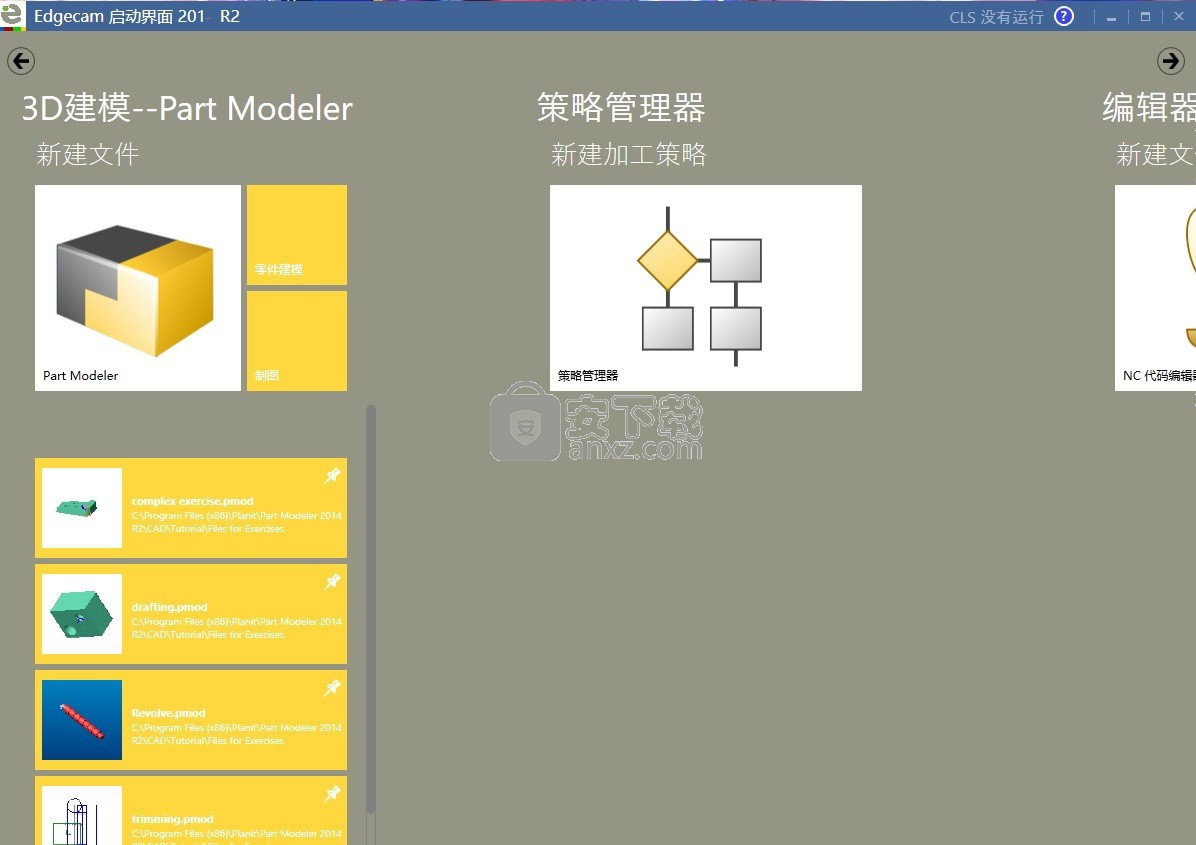The width and height of the screenshot is (1196, 845).
Task: Click the Edgecam 启动界面 window title
Action: [x=137, y=16]
